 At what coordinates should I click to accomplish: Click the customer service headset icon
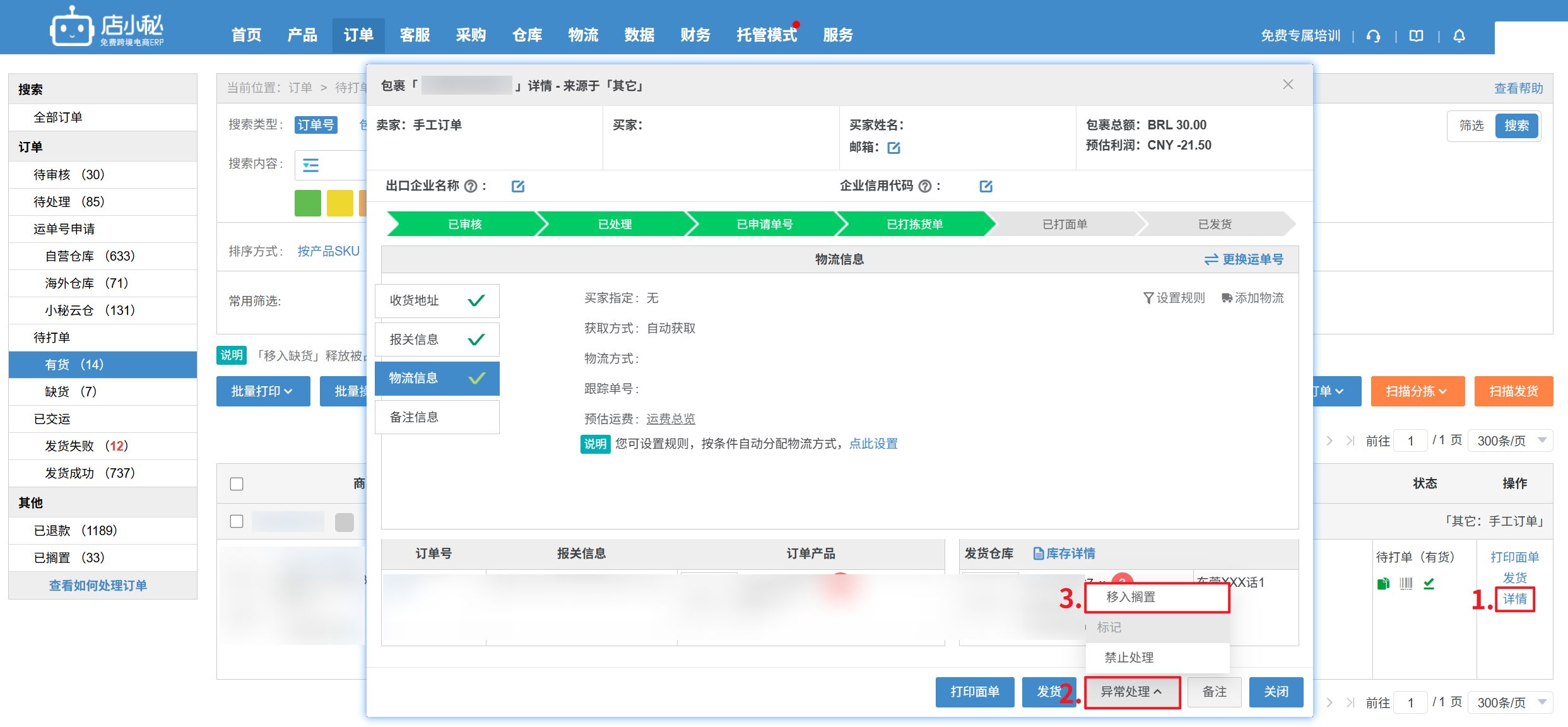click(1373, 36)
